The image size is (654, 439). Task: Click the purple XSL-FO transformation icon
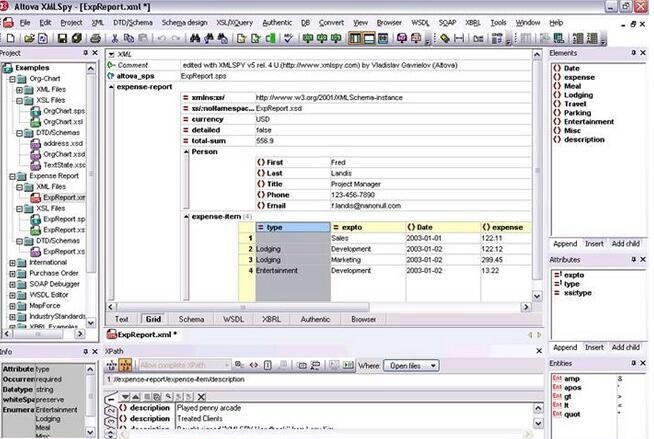pyautogui.click(x=402, y=38)
